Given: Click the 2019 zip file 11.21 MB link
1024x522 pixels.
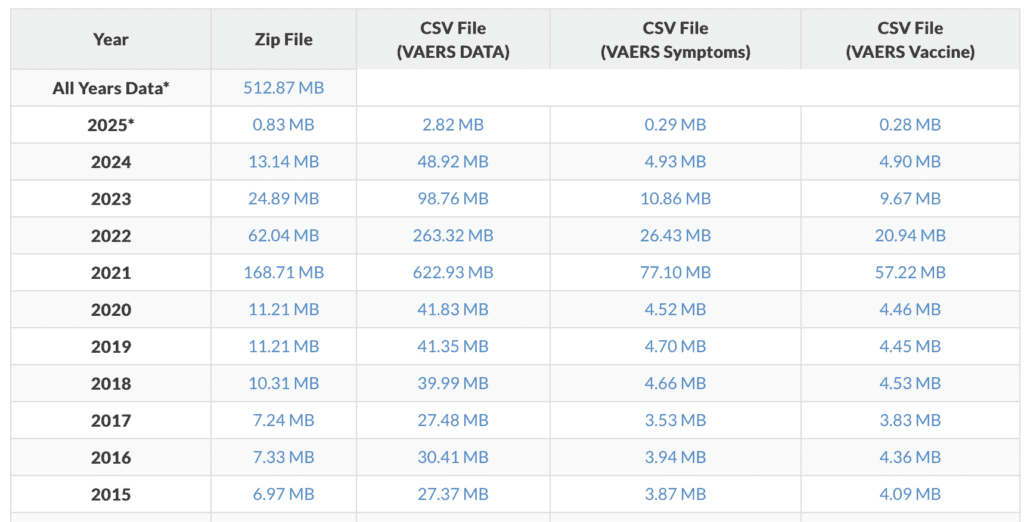Looking at the screenshot, I should [x=283, y=346].
